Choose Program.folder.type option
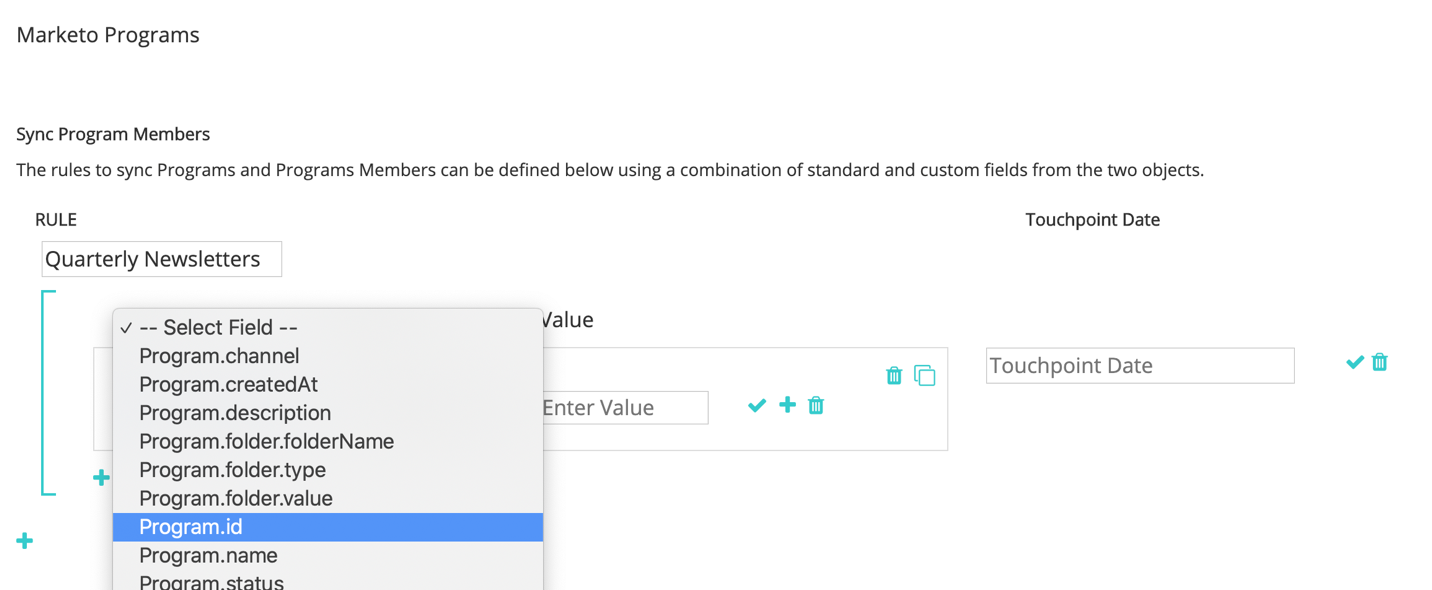Viewport: 1432px width, 590px height. click(232, 470)
